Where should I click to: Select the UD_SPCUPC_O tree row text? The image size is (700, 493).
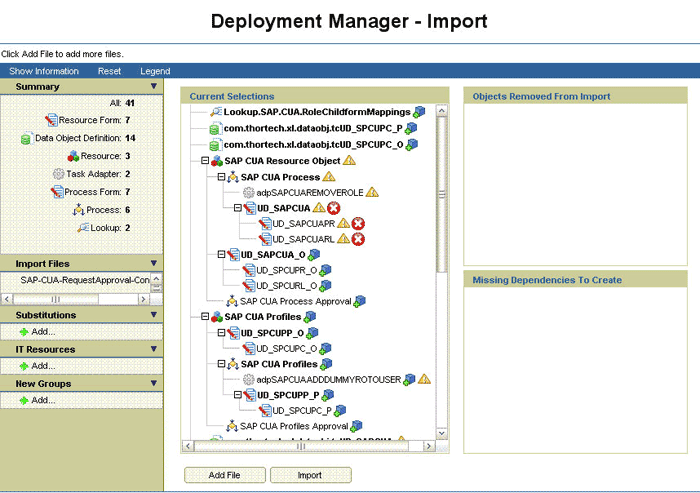(287, 348)
